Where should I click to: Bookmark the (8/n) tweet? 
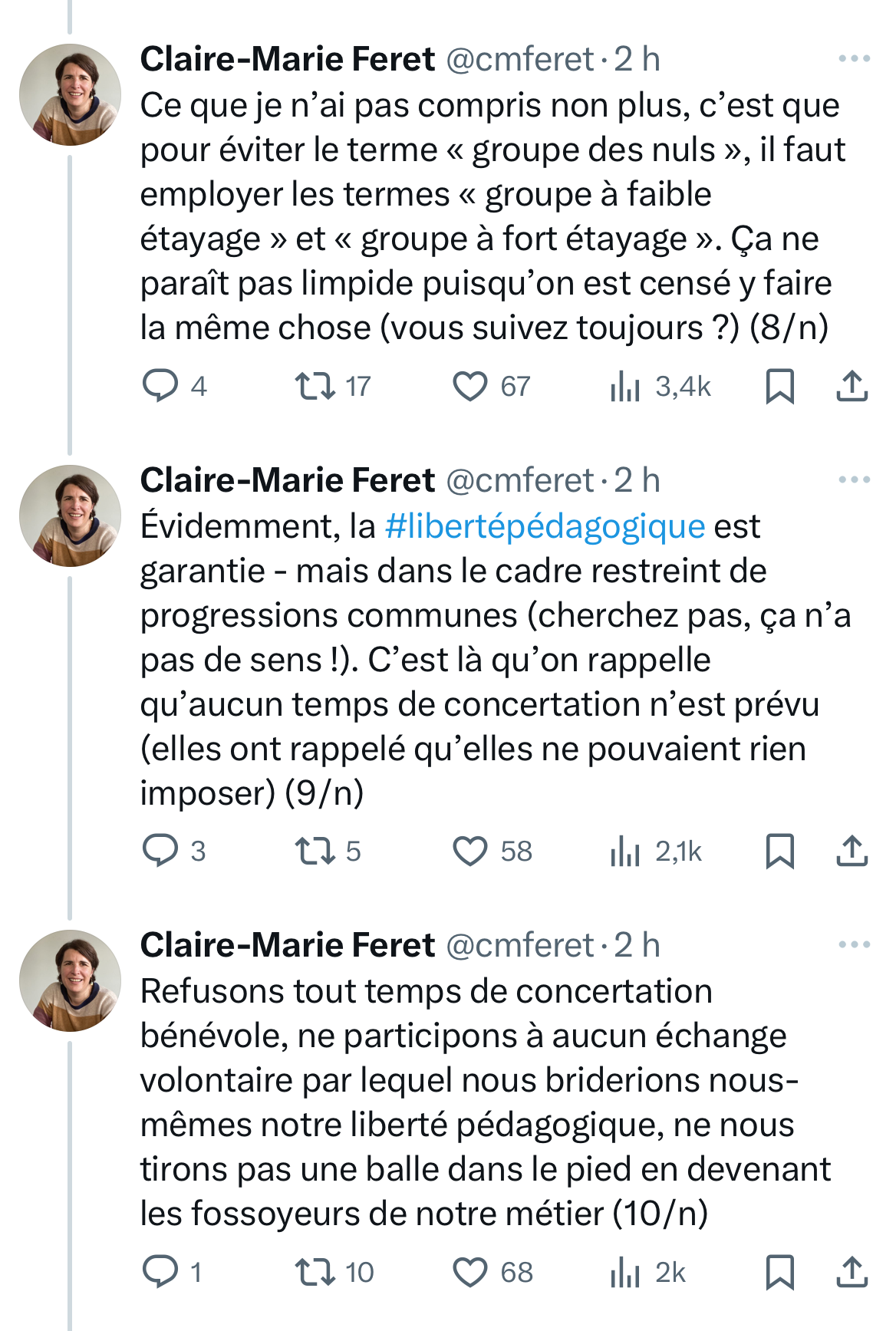click(x=779, y=387)
